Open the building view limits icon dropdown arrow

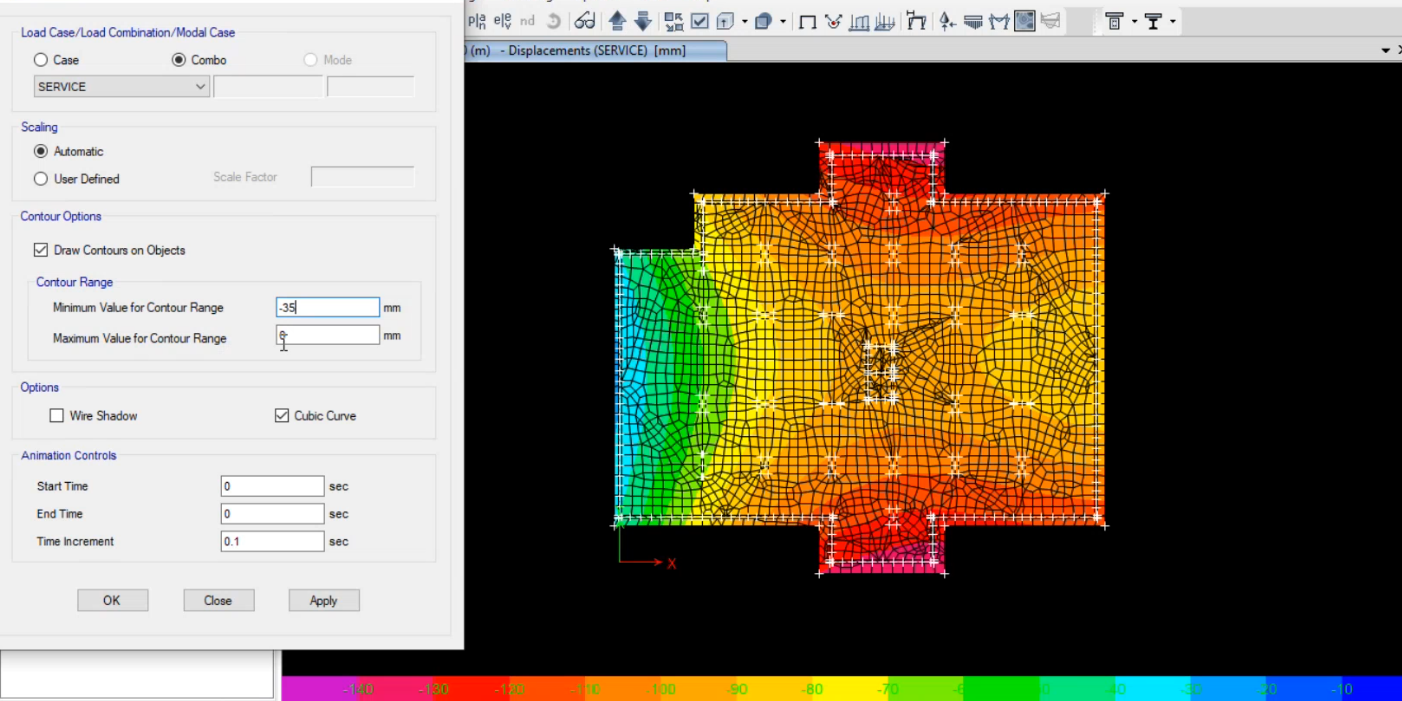point(744,21)
